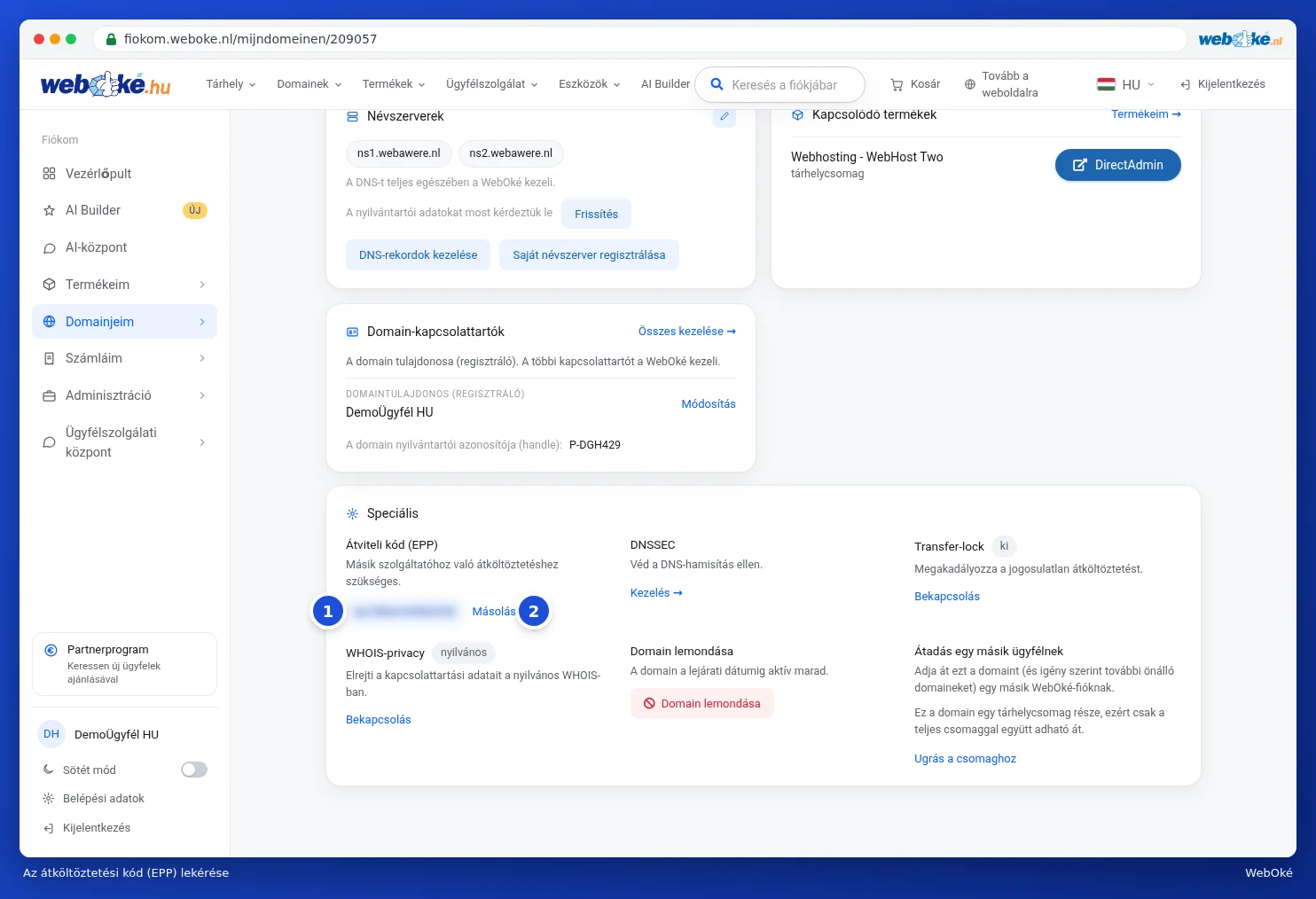
Task: Open the Termékek dropdown menu
Action: point(394,84)
